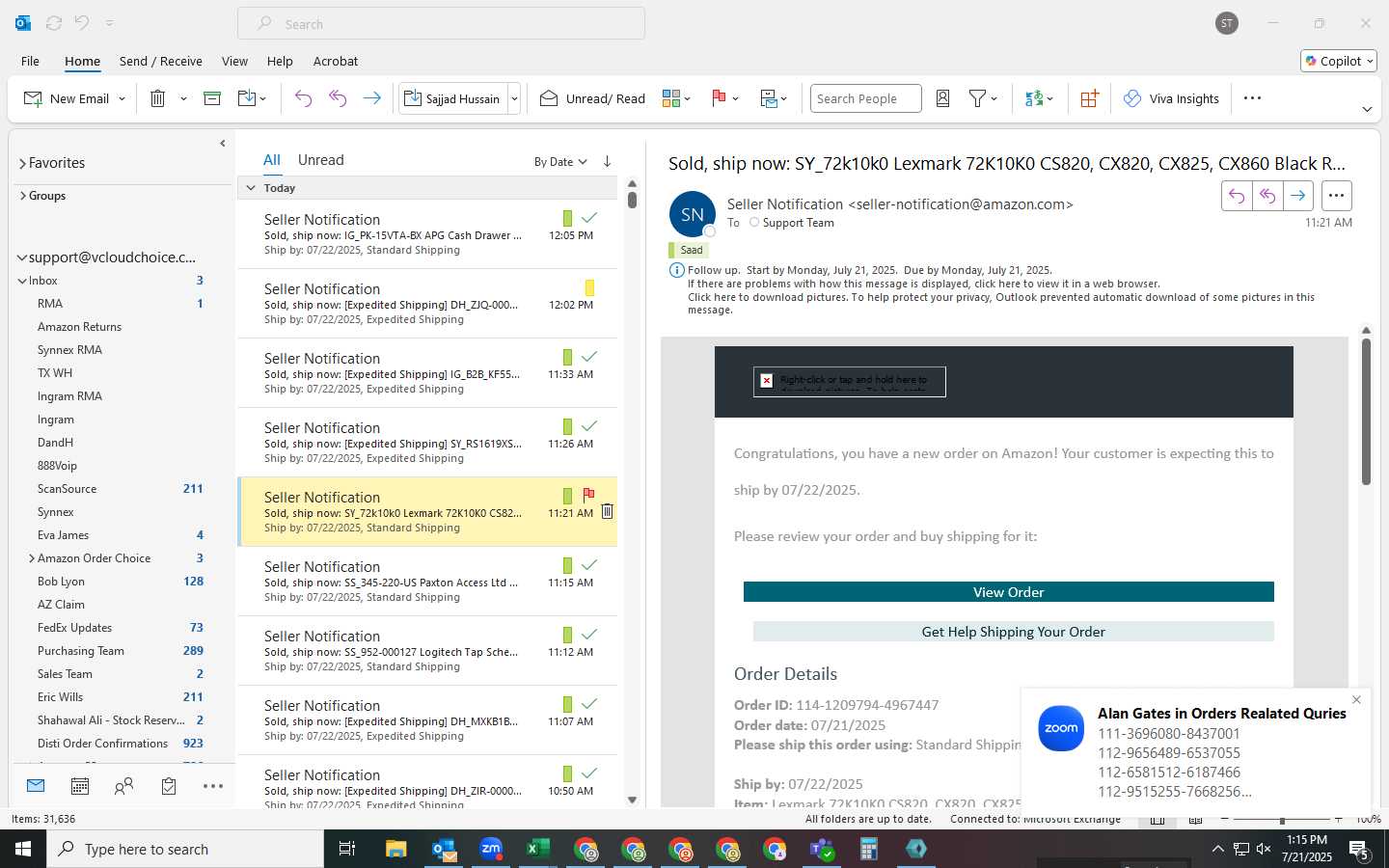Viewport: 1389px width, 868px height.
Task: Forward message from reading pane arrow
Action: [1298, 196]
